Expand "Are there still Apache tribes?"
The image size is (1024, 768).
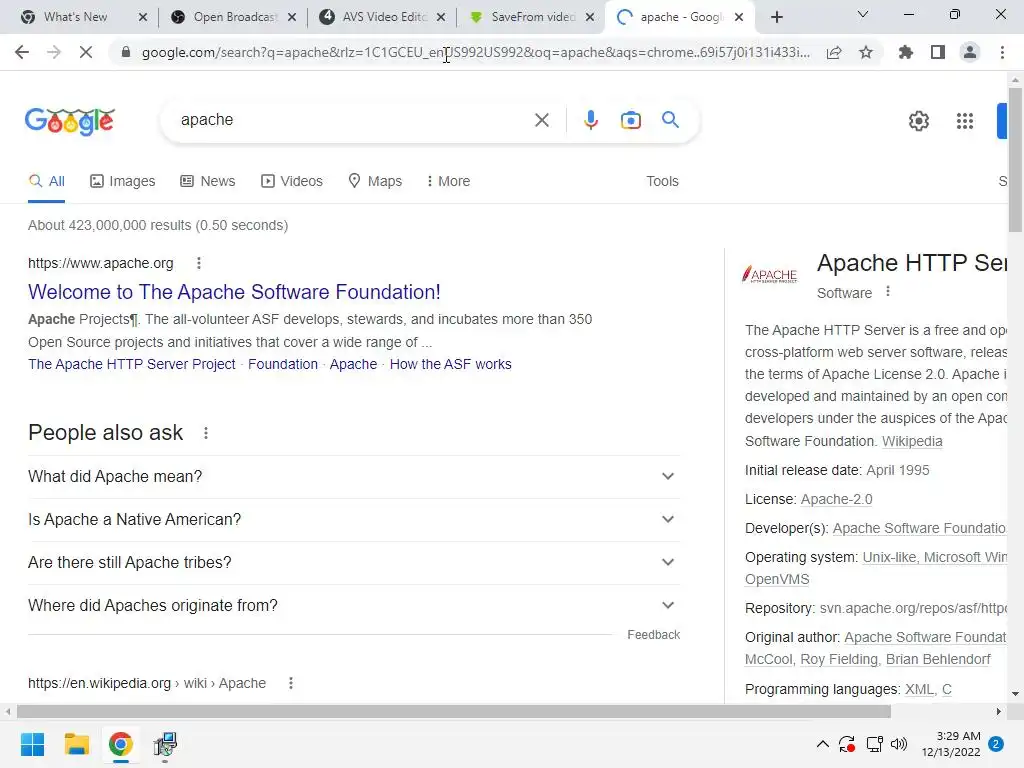click(x=353, y=563)
